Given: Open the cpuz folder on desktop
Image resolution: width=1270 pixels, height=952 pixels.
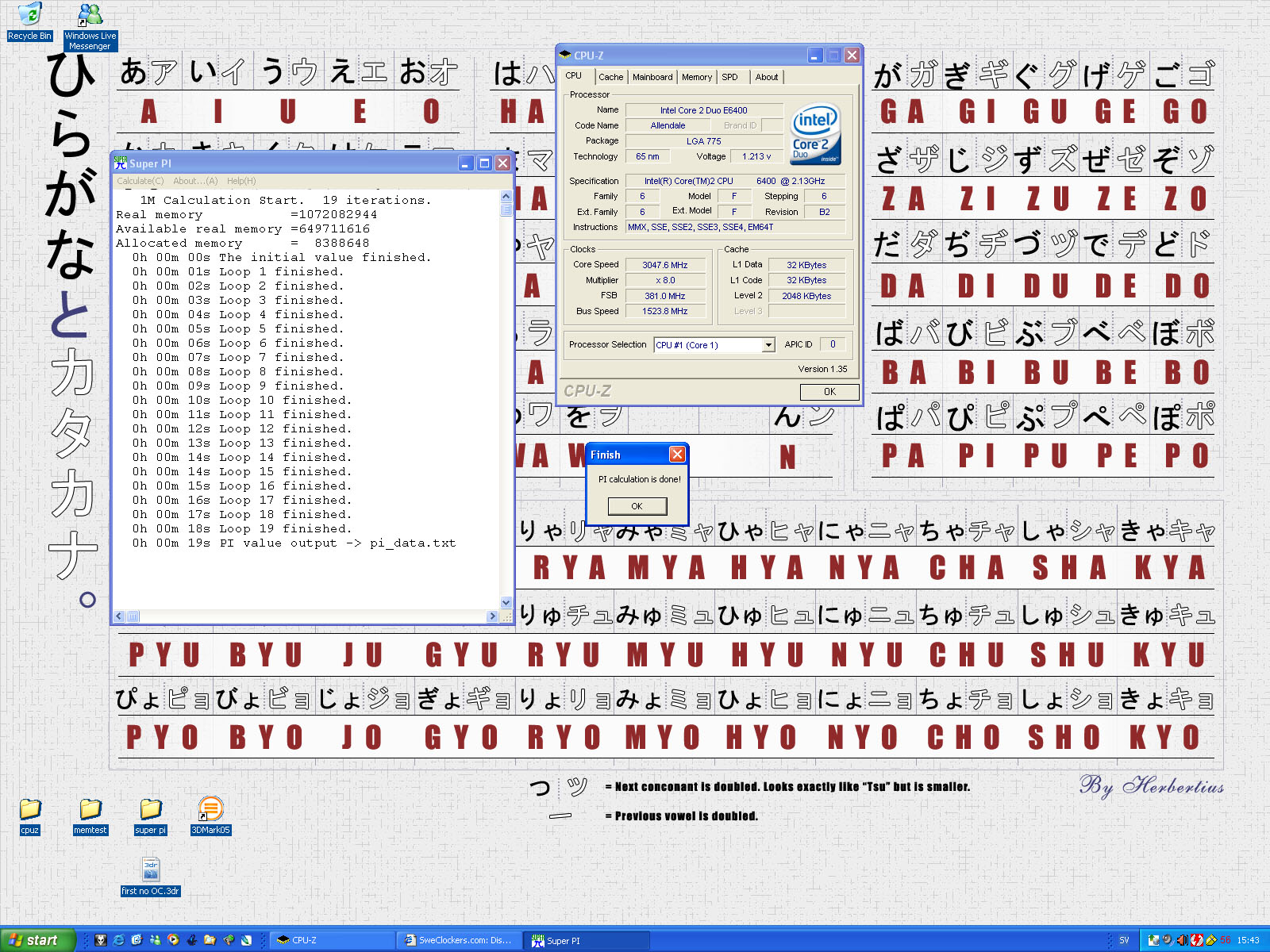Looking at the screenshot, I should (x=29, y=816).
